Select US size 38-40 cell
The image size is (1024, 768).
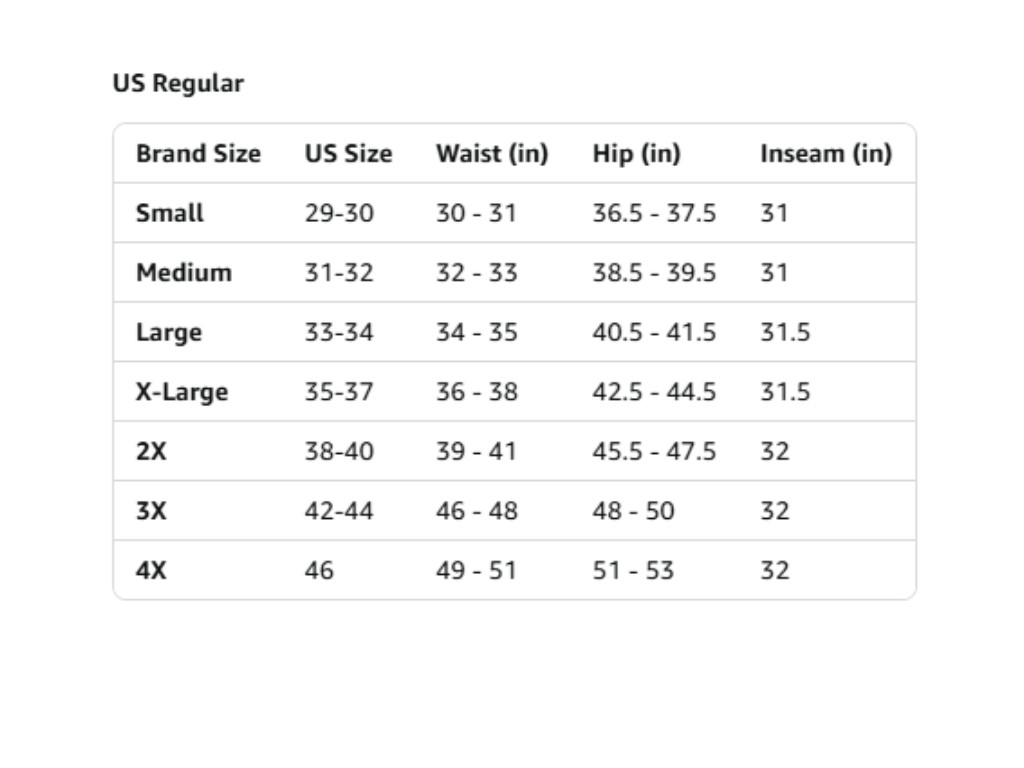point(339,452)
